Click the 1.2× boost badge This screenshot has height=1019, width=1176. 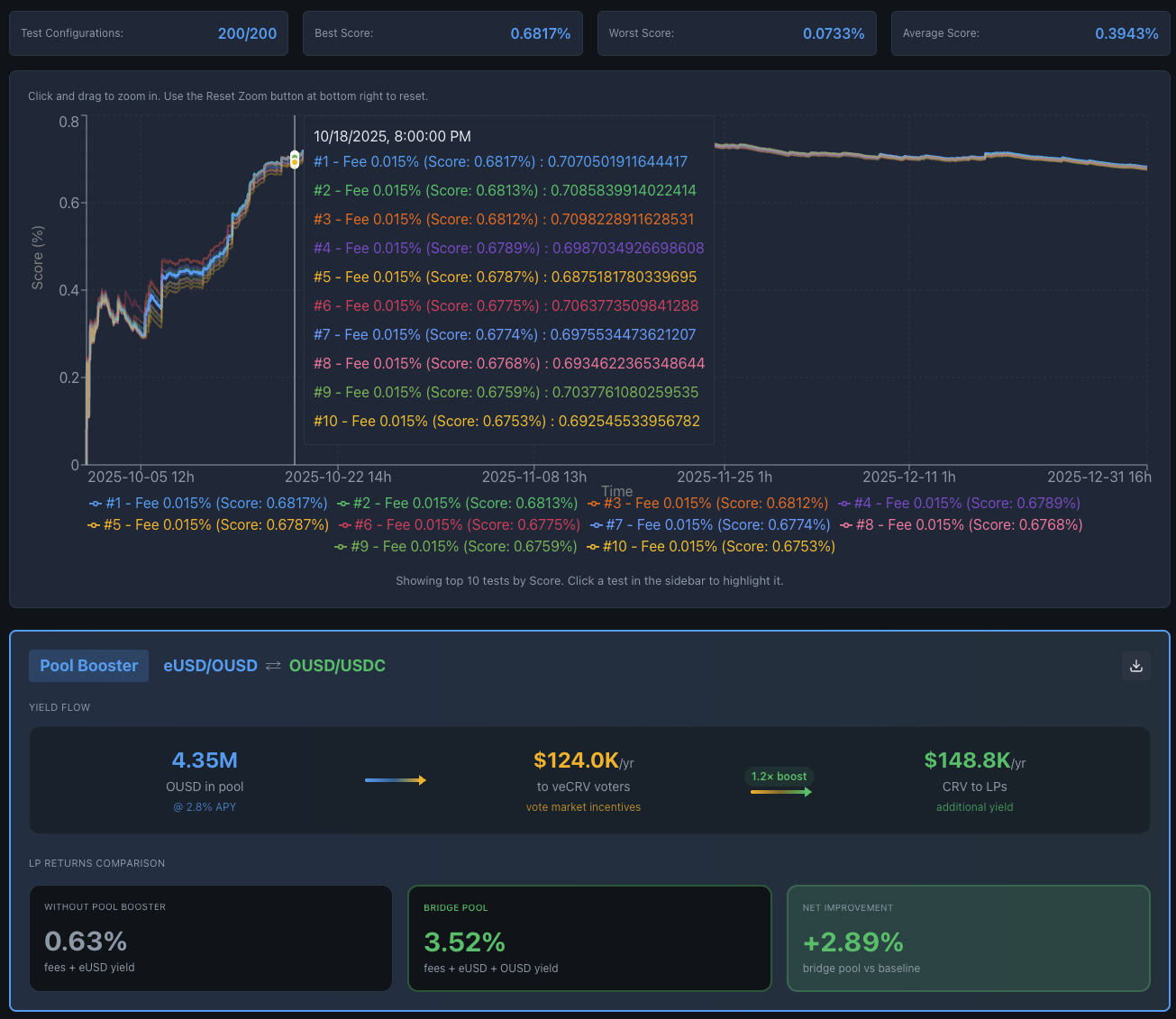coord(779,777)
